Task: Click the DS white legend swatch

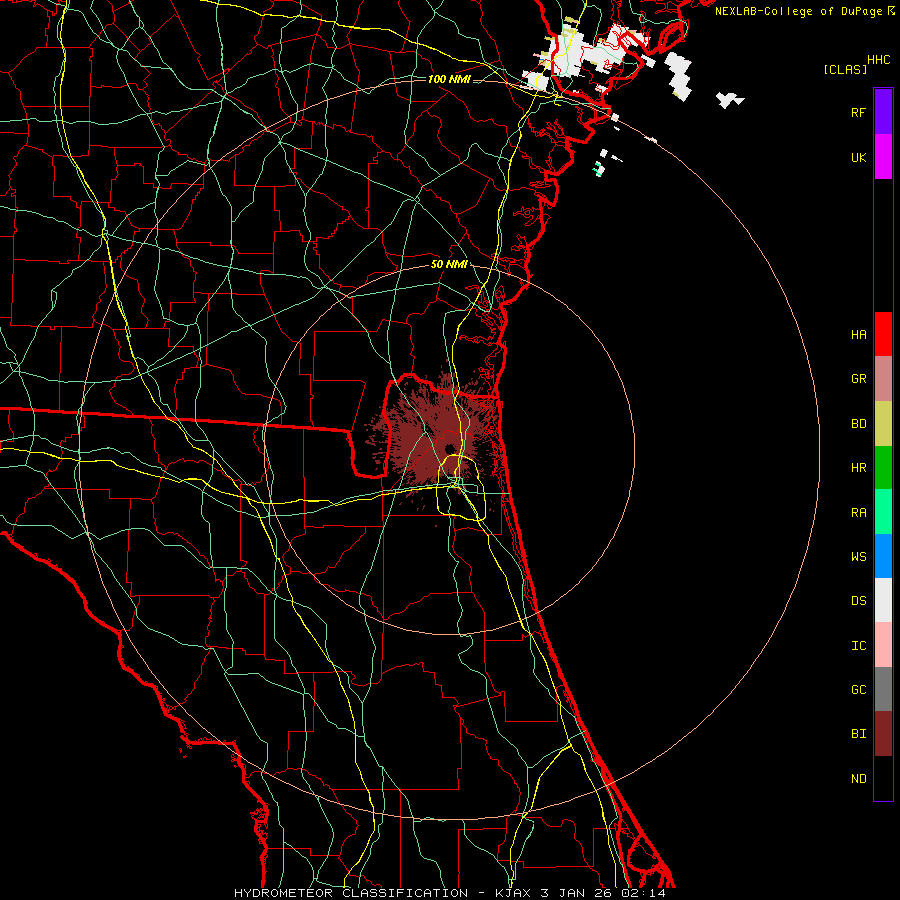Action: point(883,600)
